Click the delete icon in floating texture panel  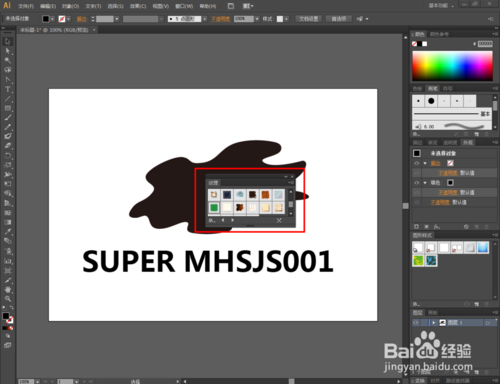279,220
